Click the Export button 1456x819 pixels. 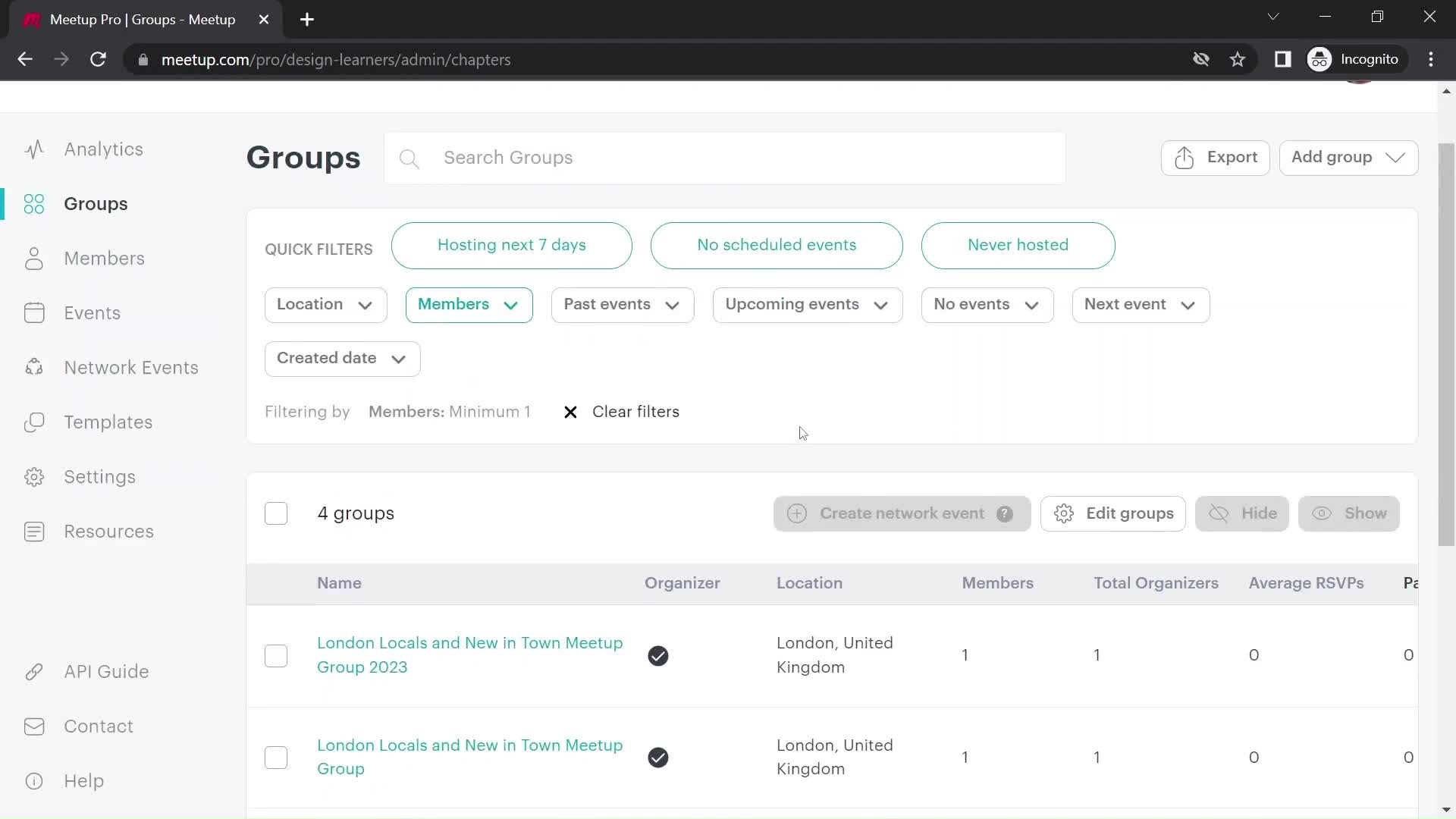(x=1215, y=158)
